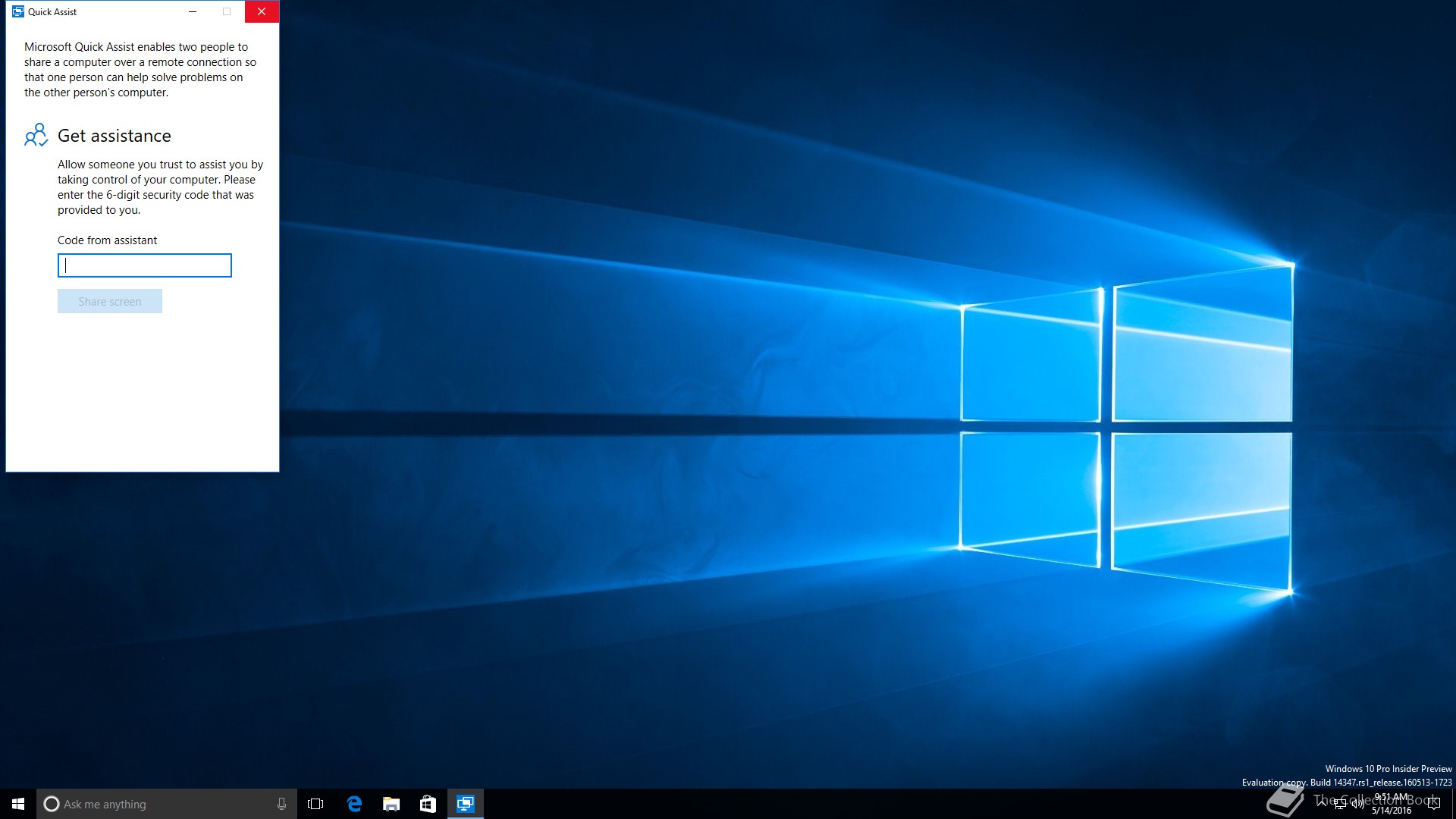Click the Cortana microphone icon

pos(281,804)
